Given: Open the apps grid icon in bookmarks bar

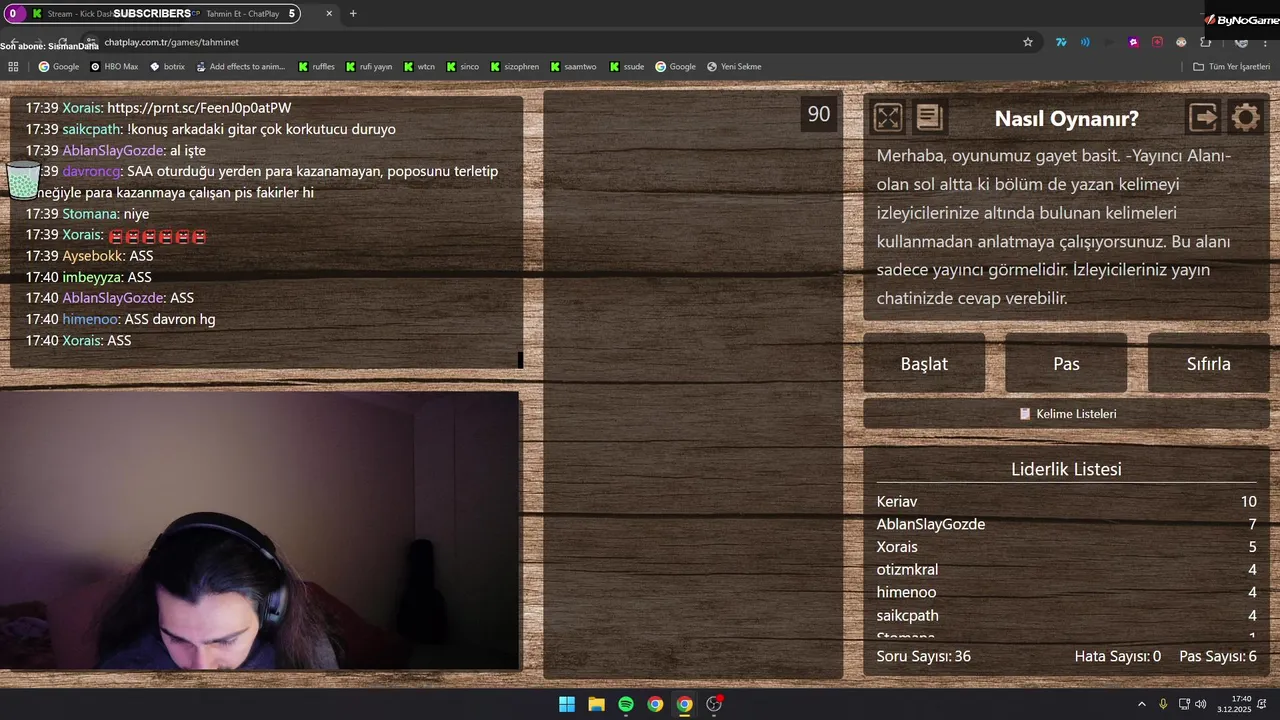Looking at the screenshot, I should [13, 67].
